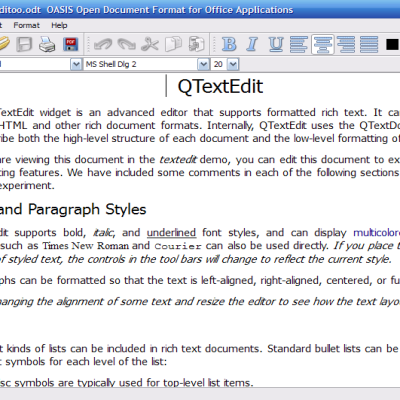Toggle italic formatting
The width and height of the screenshot is (400, 400).
coord(252,44)
